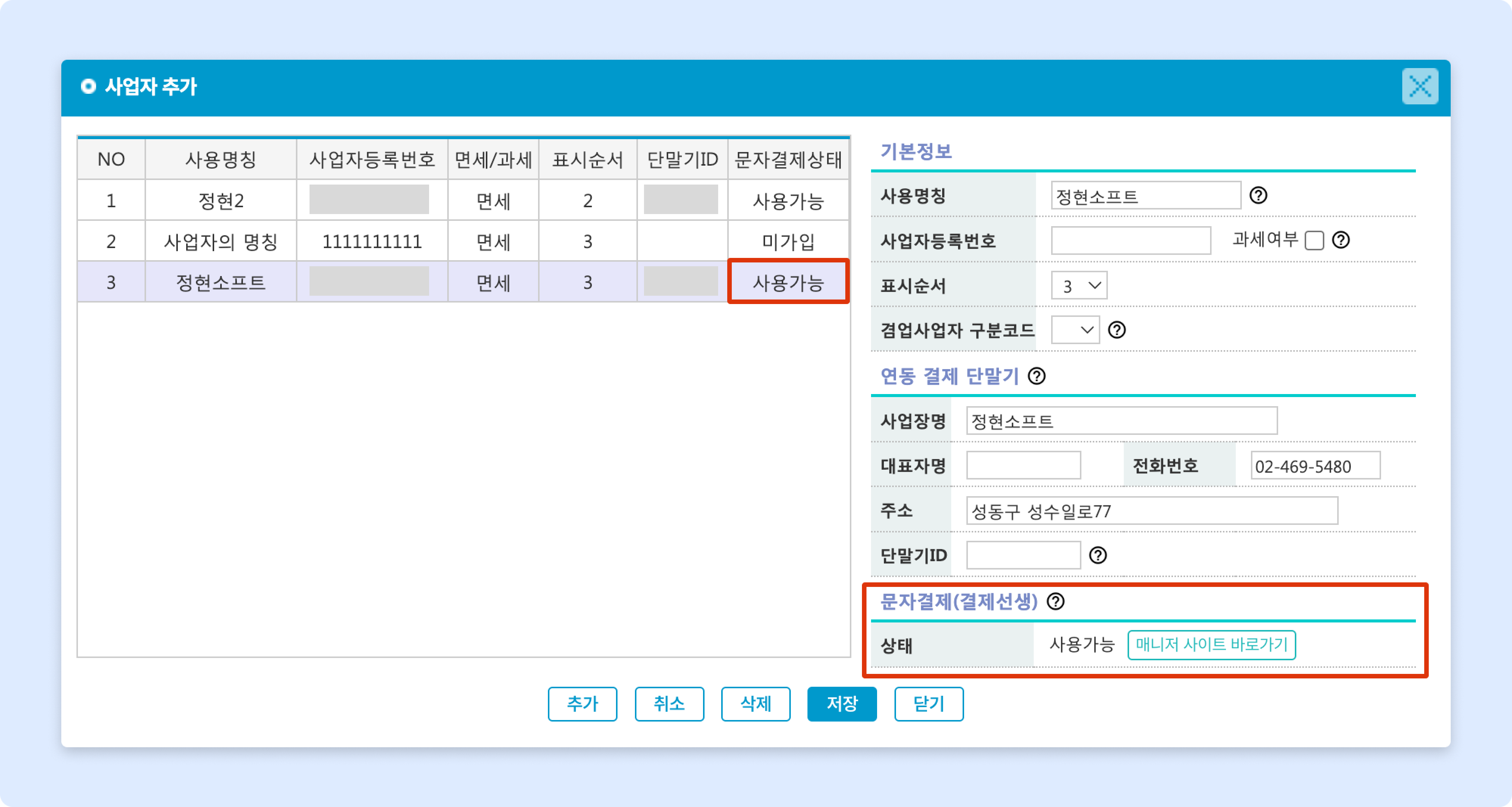Viewport: 1512px width, 807px height.
Task: Open the 표시순서 dropdown
Action: pyautogui.click(x=1079, y=286)
